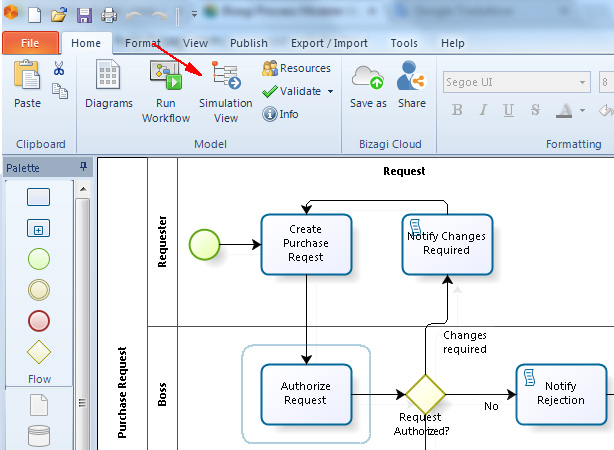Switch to the View ribbon tab
Image resolution: width=614 pixels, height=450 pixels.
(x=195, y=43)
